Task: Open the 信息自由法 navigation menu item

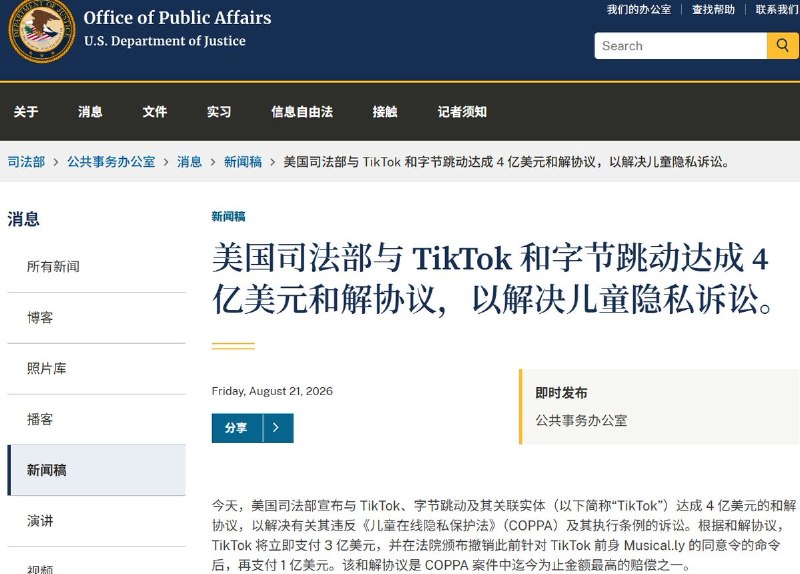Action: coord(302,111)
